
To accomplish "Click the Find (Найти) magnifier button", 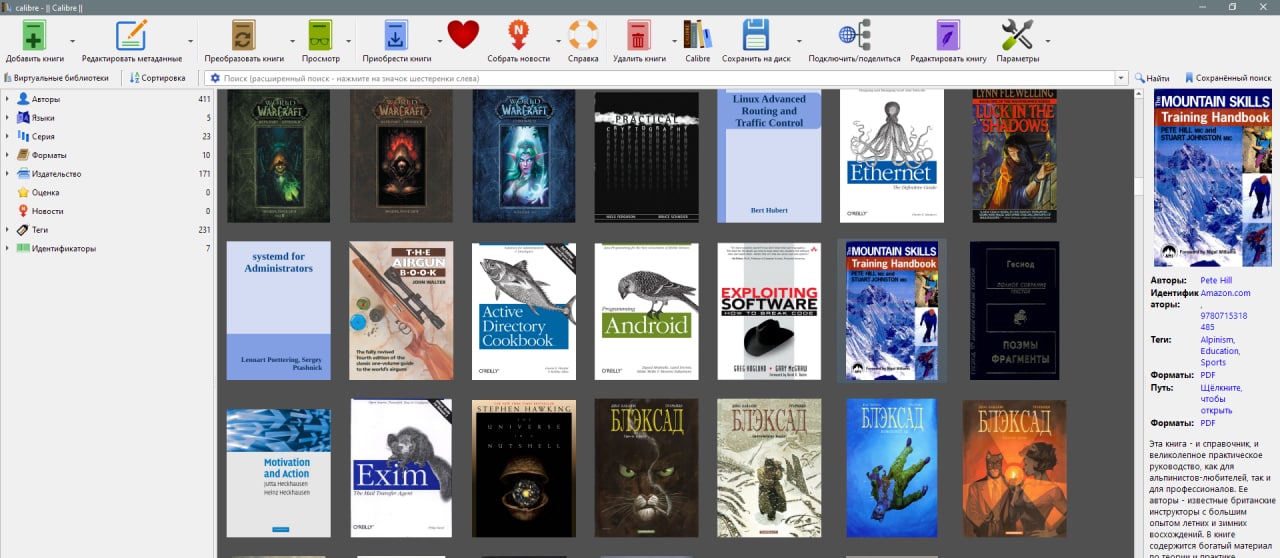I will [x=1152, y=78].
